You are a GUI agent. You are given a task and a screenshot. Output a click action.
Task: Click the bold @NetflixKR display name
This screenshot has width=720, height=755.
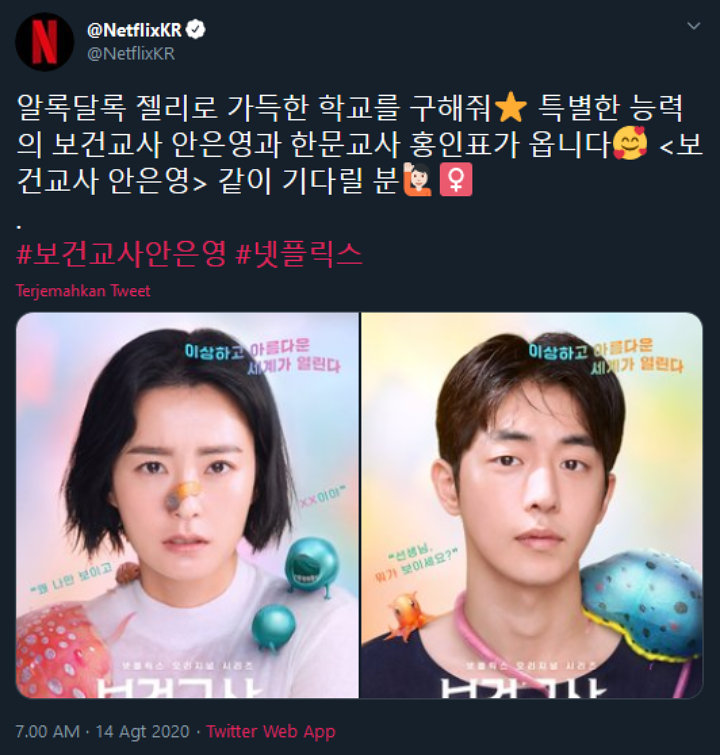click(x=134, y=30)
